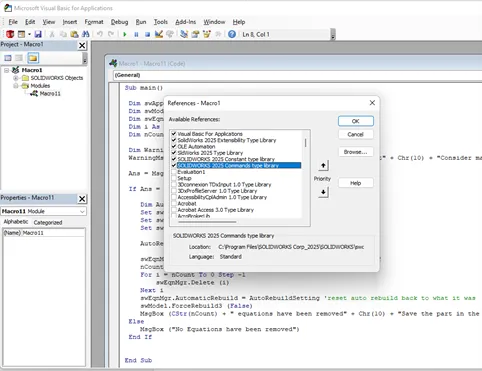482x371 pixels.
Task: Click the Save icon in toolbar
Action: pyautogui.click(x=38, y=34)
